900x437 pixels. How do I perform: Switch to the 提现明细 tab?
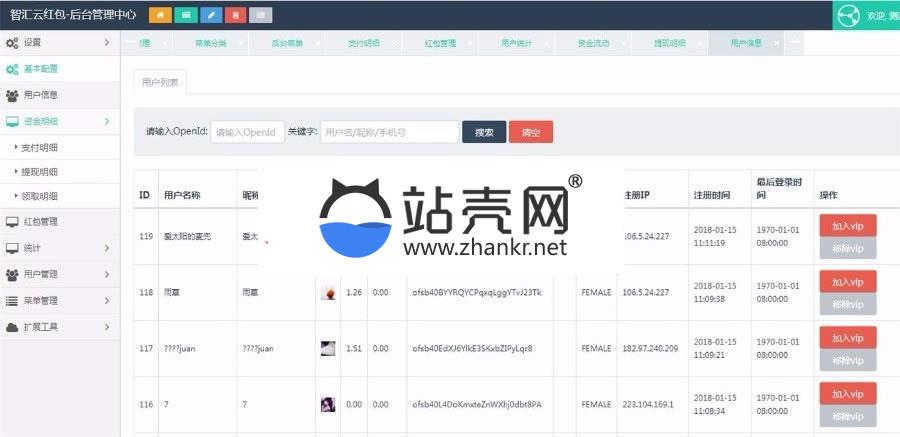[669, 44]
